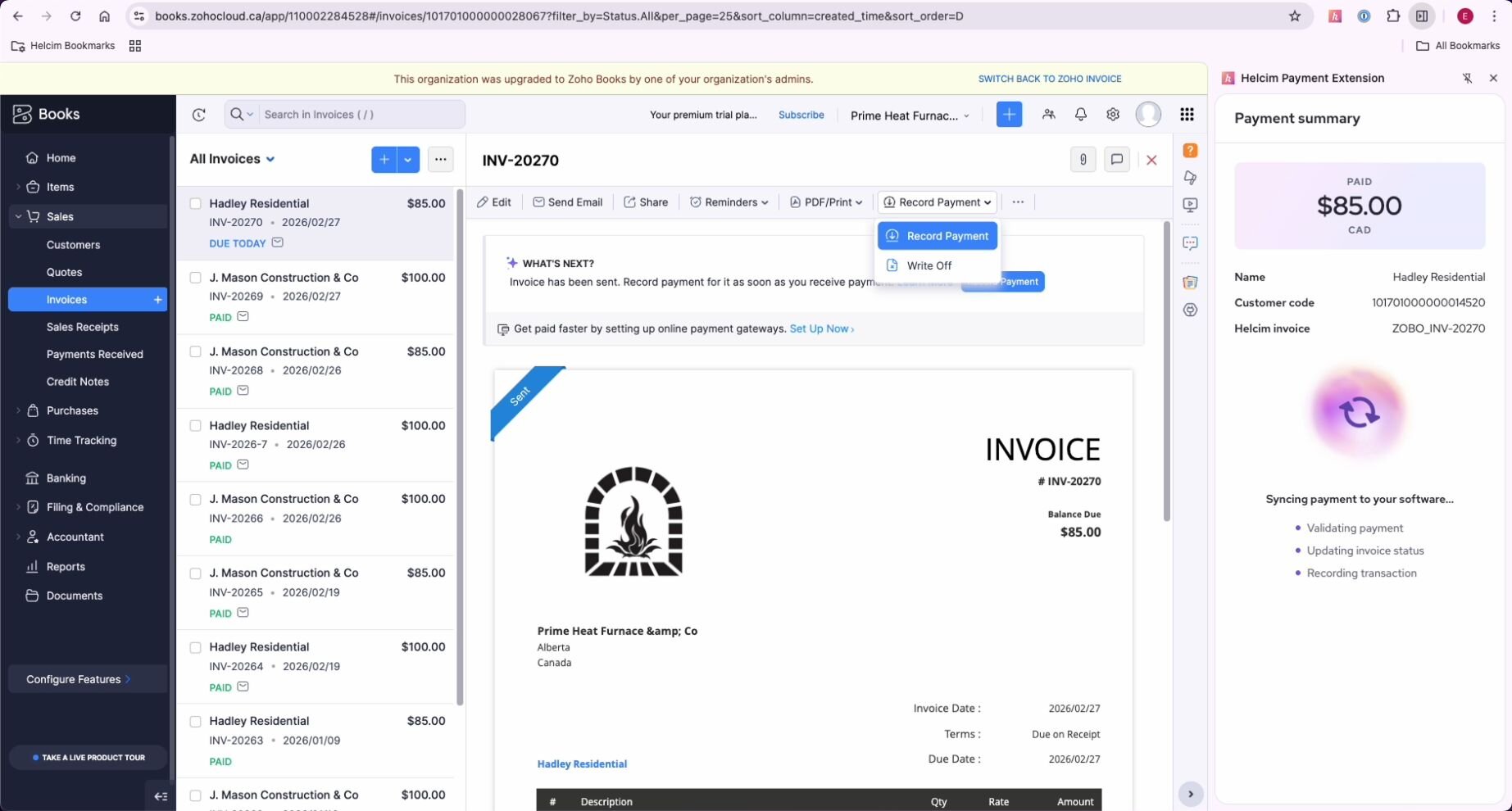Open the search scope dropdown arrow
Screen dimensions: 1512x811
point(250,115)
